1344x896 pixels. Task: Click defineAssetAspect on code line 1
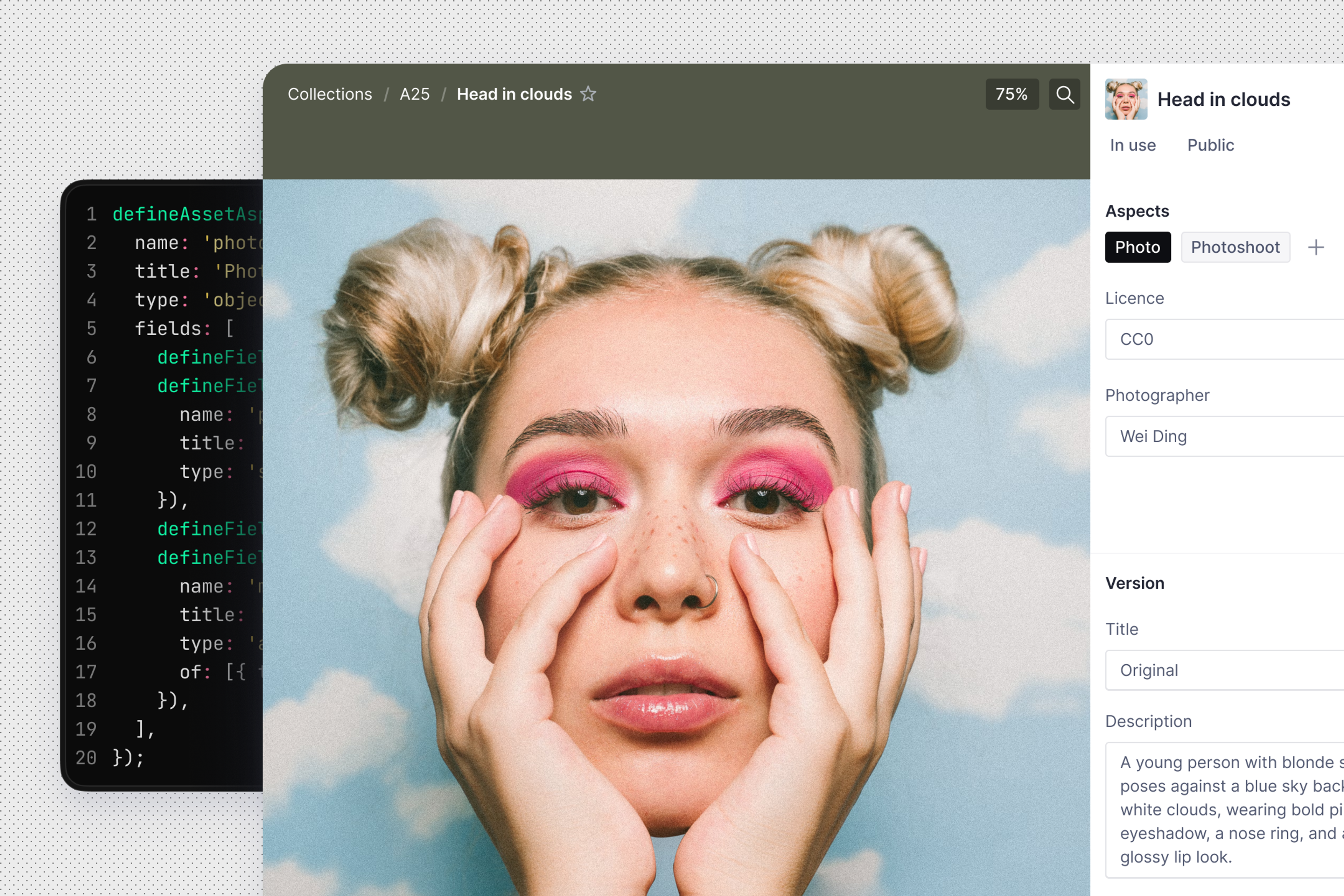186,214
